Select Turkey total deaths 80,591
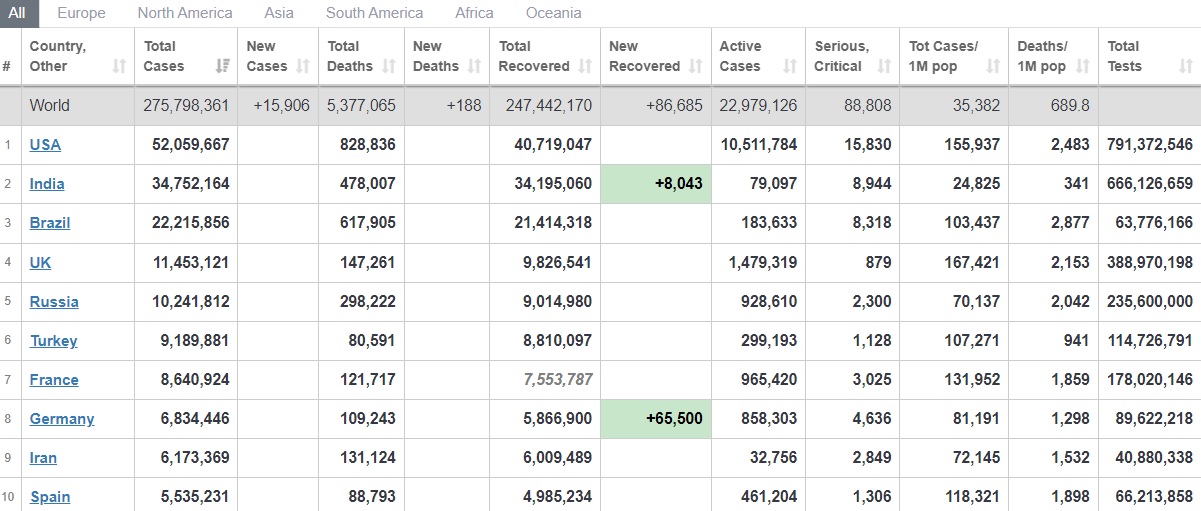Viewport: 1201px width, 511px height. pos(369,341)
